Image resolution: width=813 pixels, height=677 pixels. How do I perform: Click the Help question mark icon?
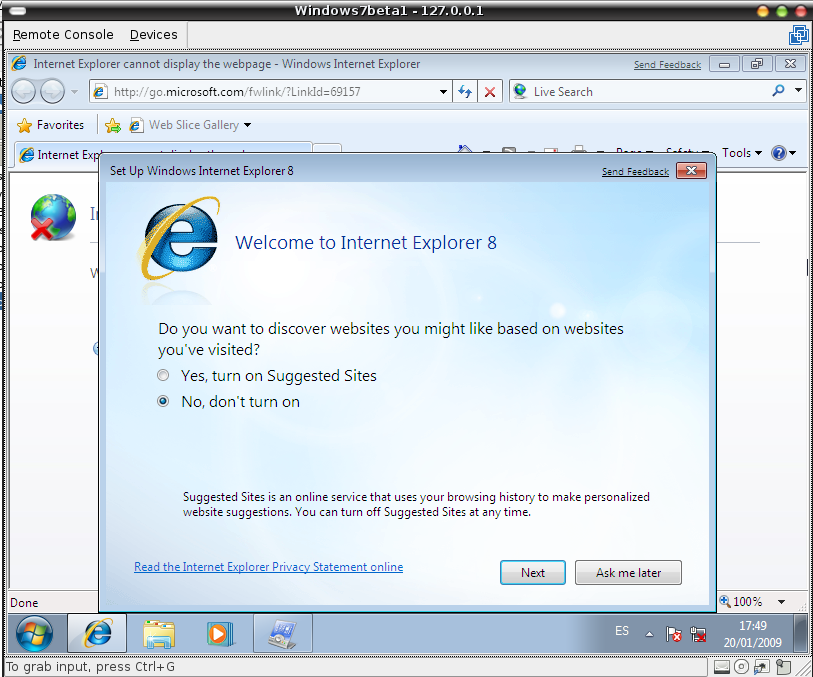tap(778, 153)
